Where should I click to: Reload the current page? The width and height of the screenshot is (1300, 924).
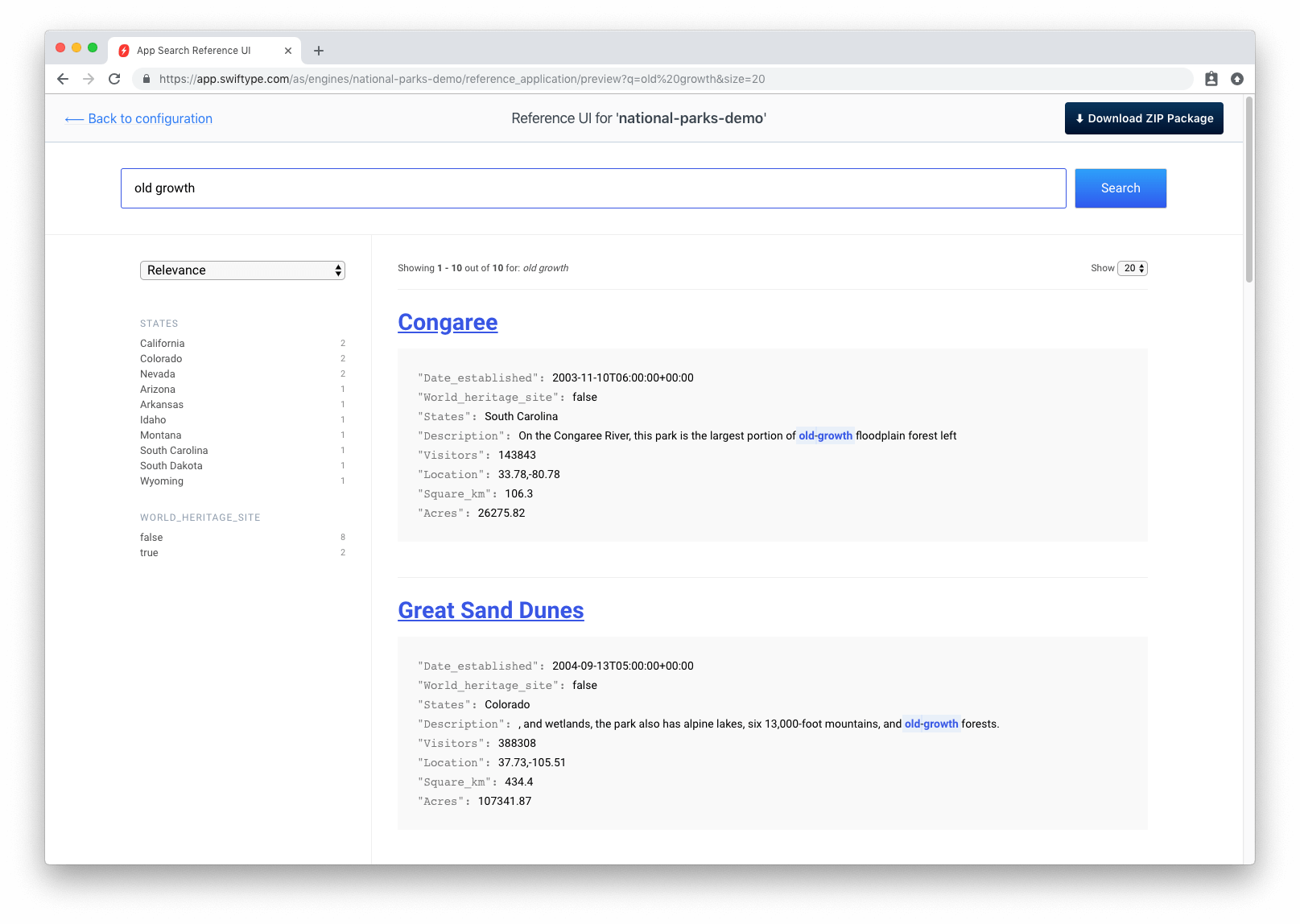[114, 79]
